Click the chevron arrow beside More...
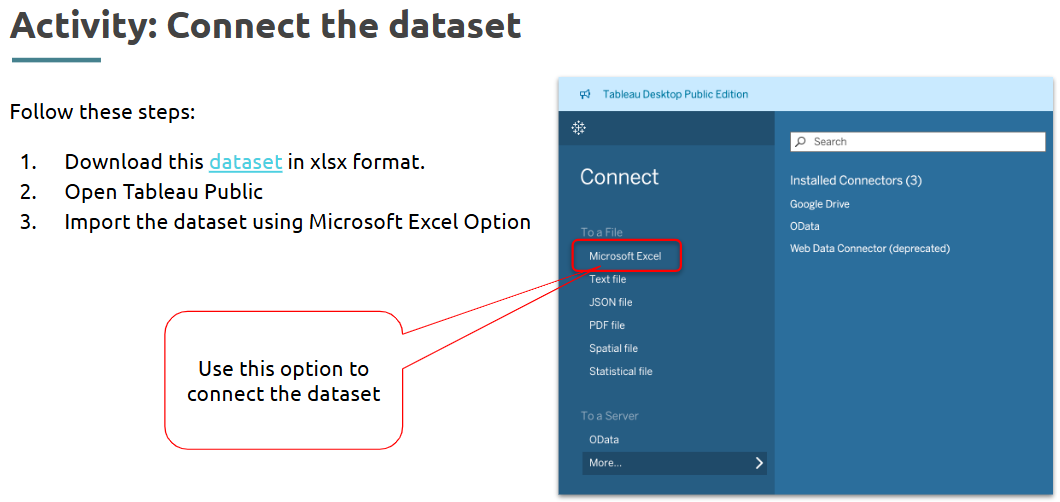Image resolution: width=1060 pixels, height=502 pixels. tap(758, 463)
